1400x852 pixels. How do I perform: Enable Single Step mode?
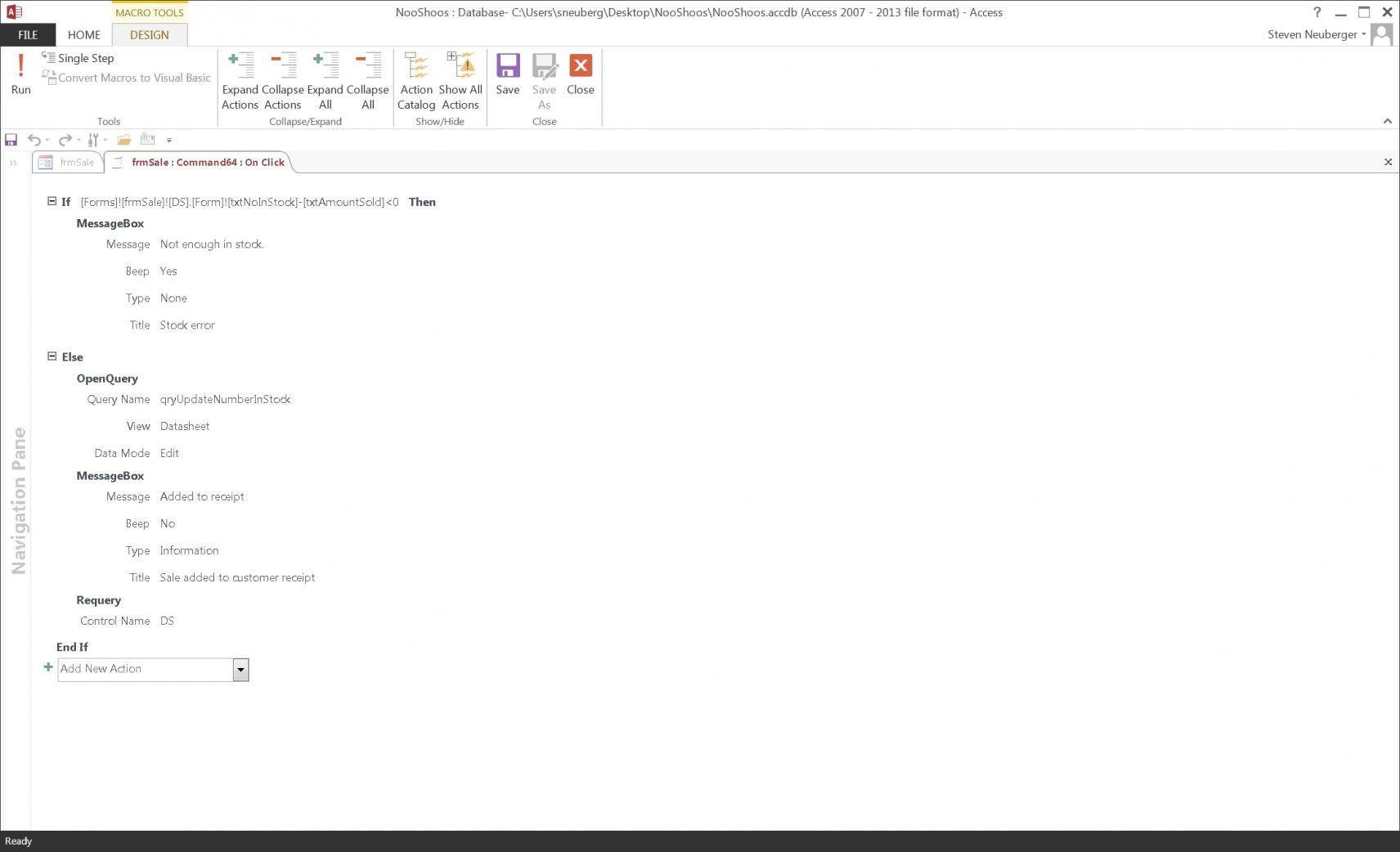click(x=79, y=58)
